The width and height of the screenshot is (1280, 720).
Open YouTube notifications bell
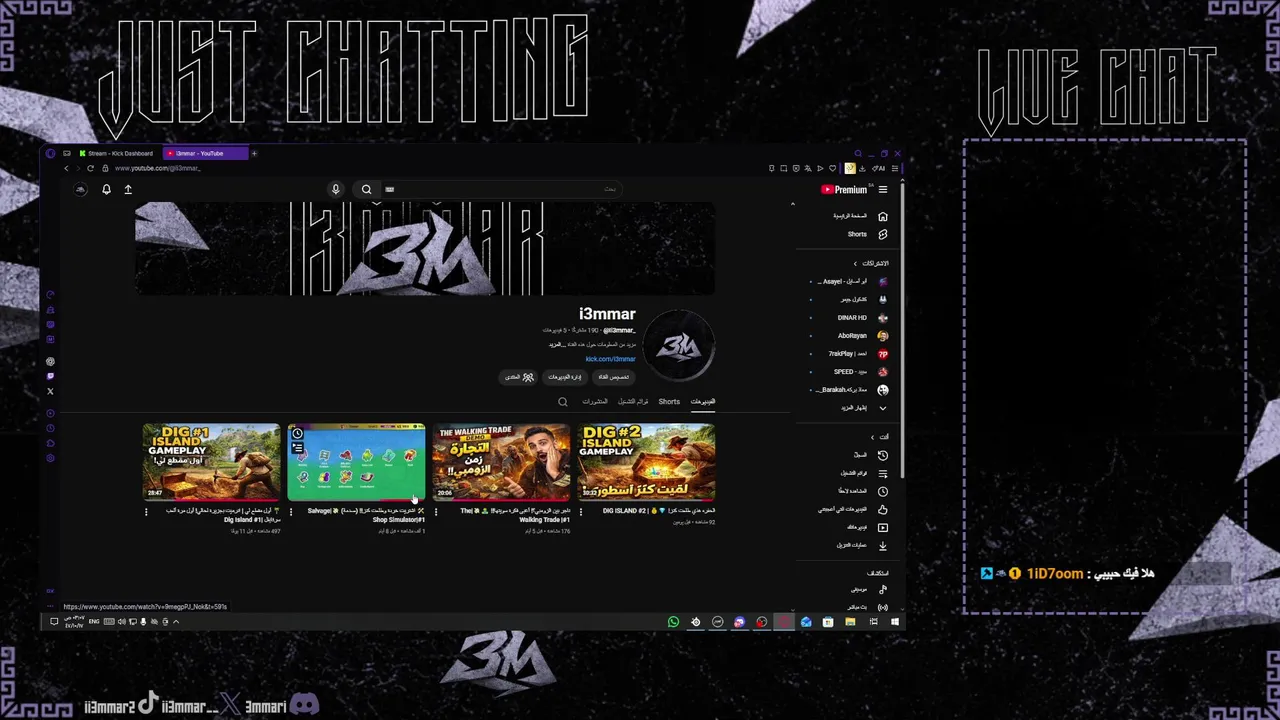[x=106, y=189]
